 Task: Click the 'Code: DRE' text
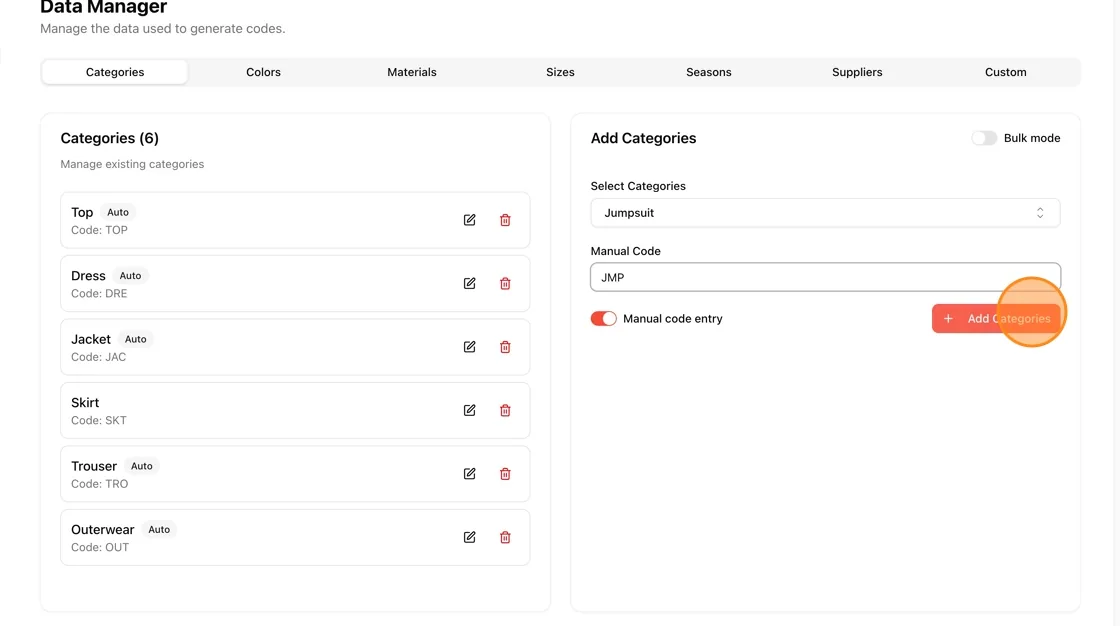[99, 294]
